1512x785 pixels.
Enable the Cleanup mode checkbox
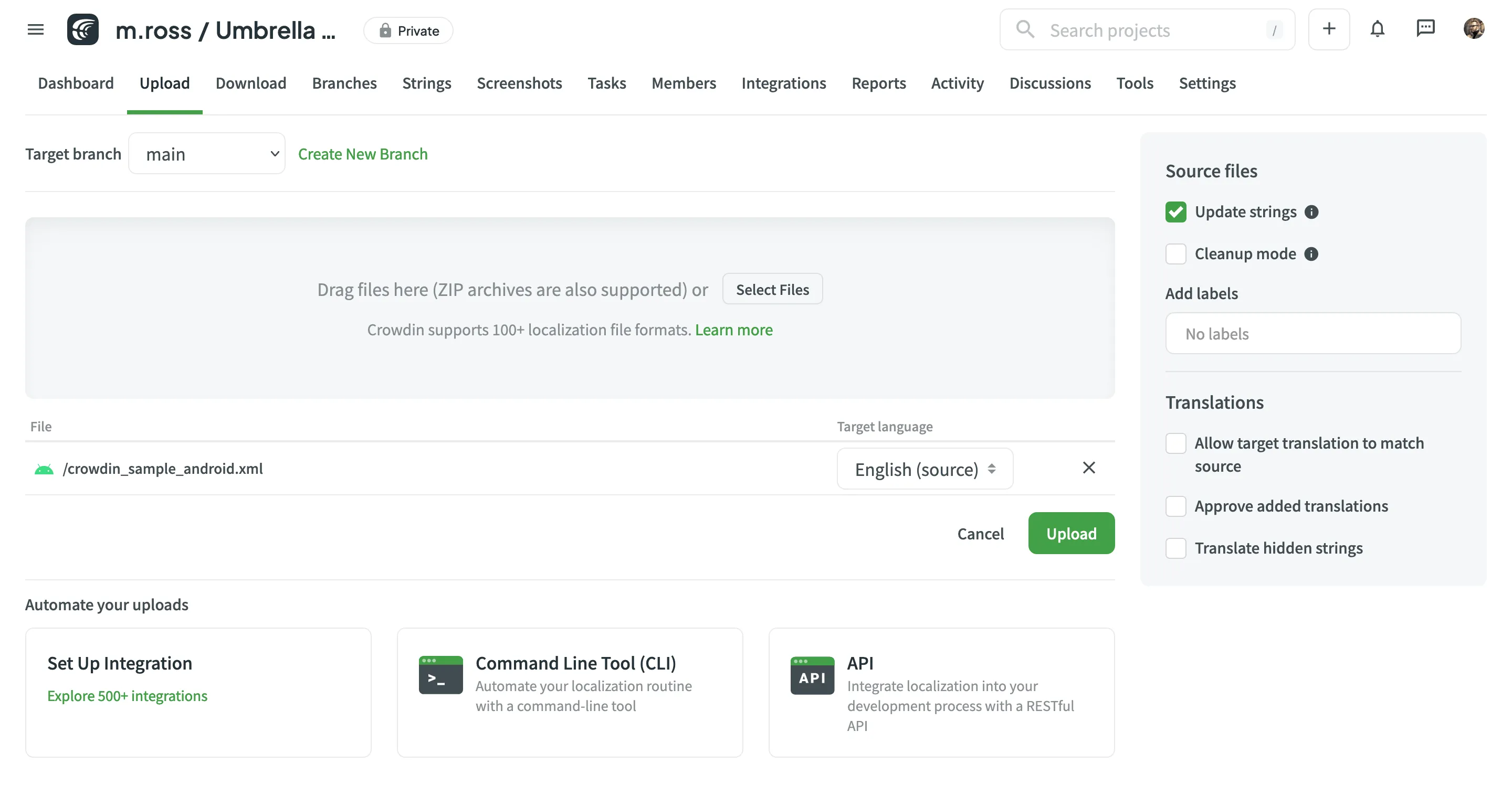[x=1175, y=254]
